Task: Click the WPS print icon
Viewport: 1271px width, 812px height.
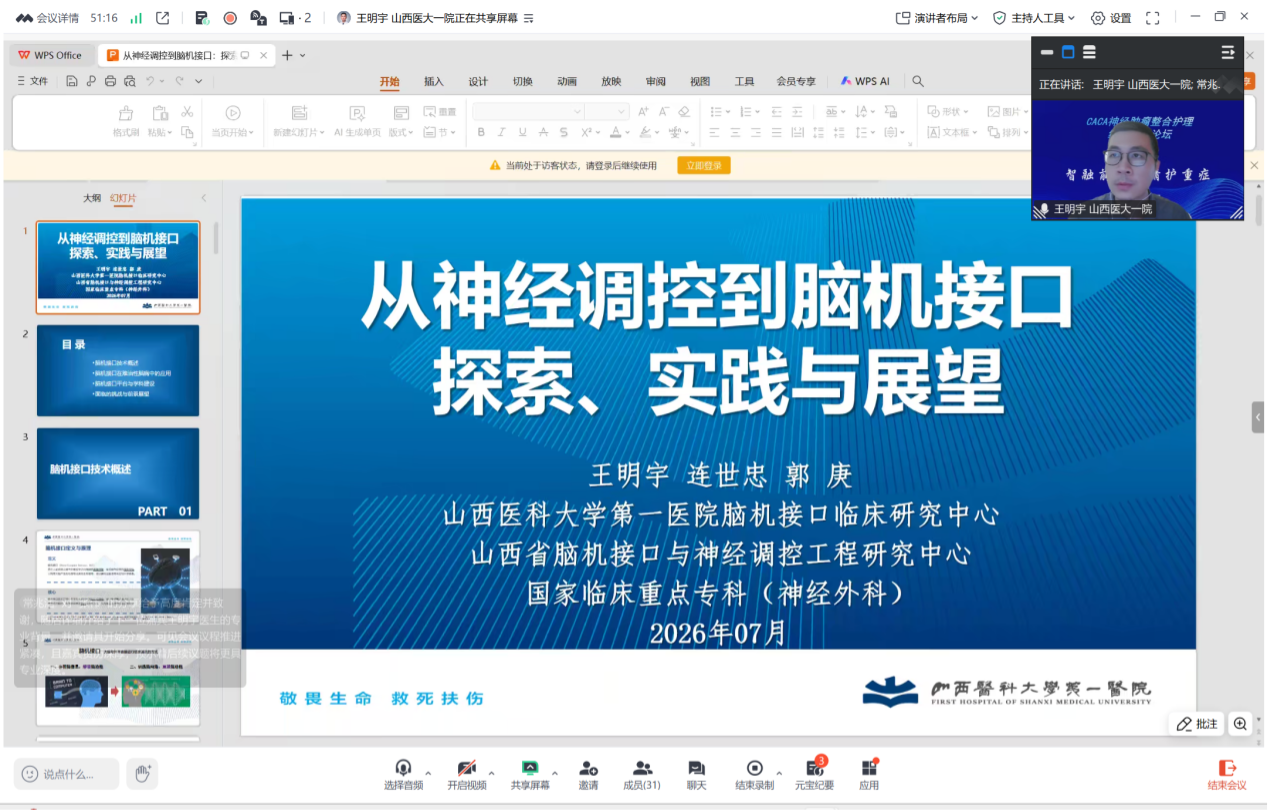Action: pos(111,81)
